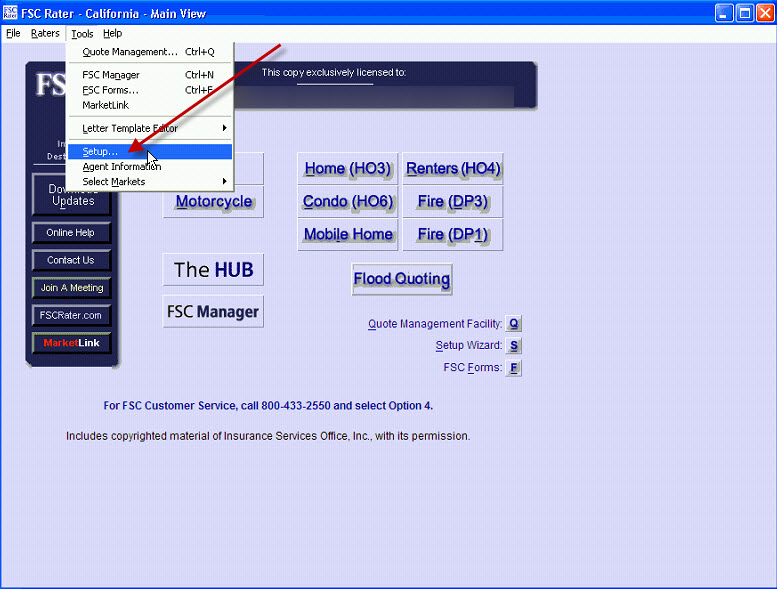Start a Condo (HO6) quote

tap(348, 202)
